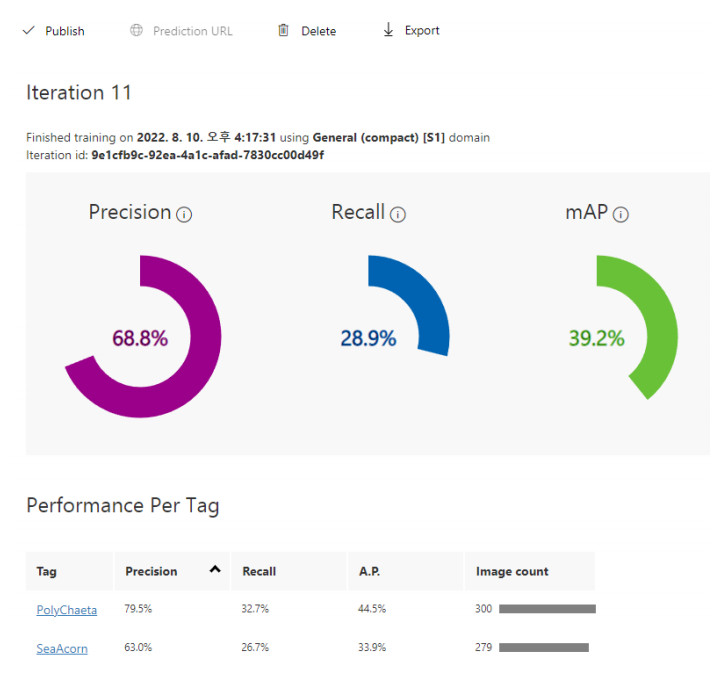Select the iteration id text
728x678 pixels.
click(x=208, y=155)
